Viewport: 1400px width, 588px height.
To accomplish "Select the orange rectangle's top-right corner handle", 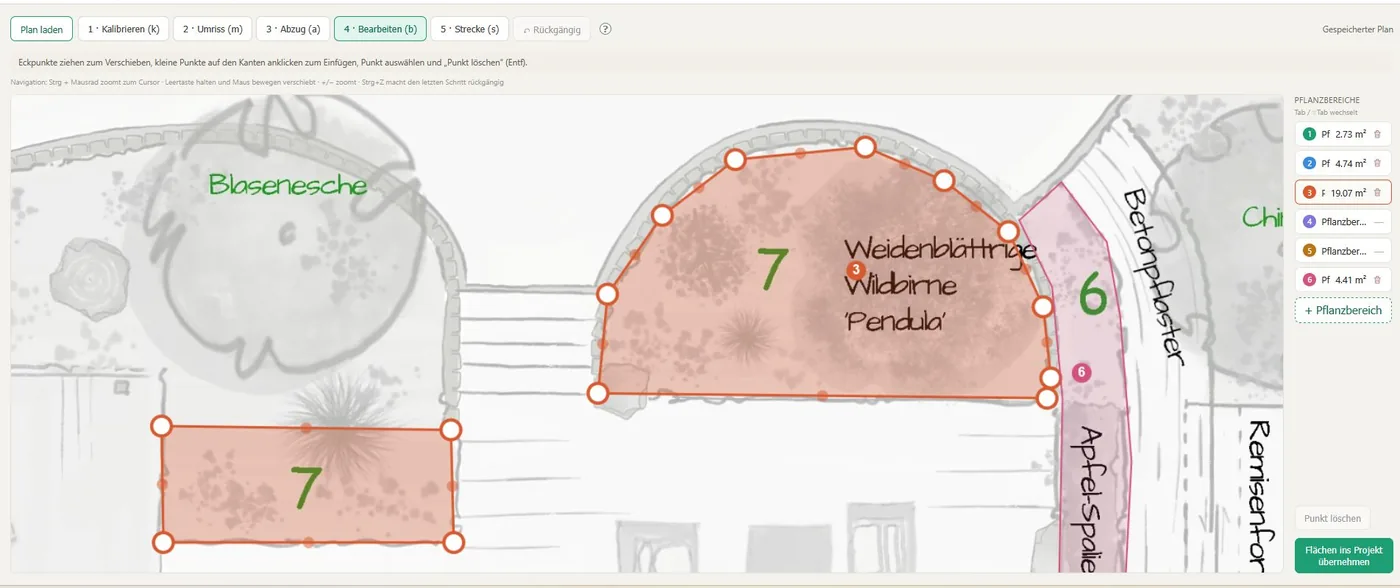I will [451, 430].
